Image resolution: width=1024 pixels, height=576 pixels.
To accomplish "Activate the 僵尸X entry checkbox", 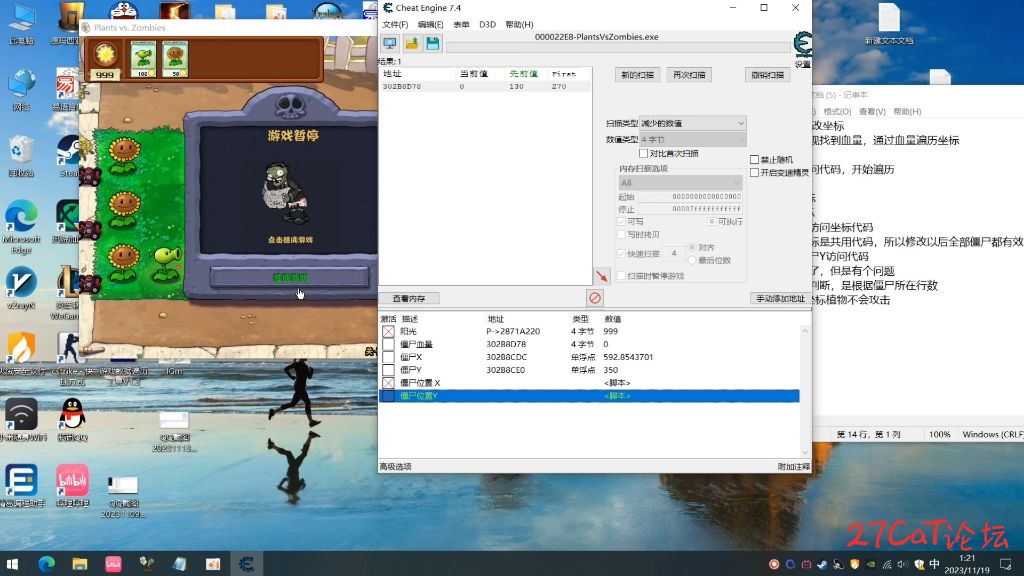I will pos(388,357).
